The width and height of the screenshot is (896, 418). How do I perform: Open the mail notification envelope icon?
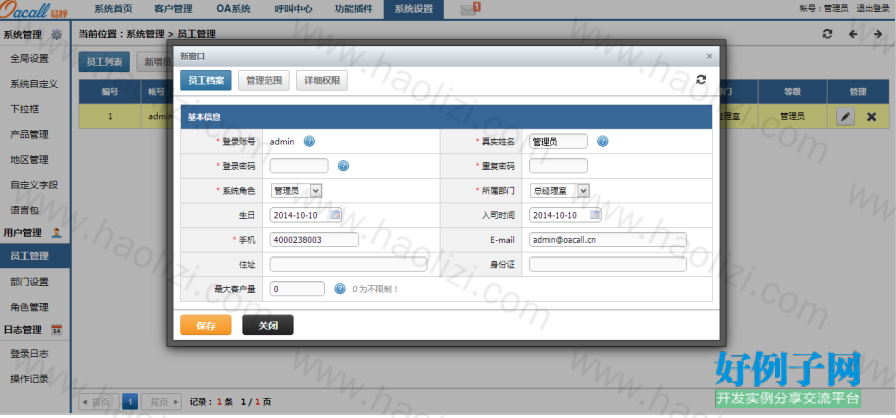[469, 9]
